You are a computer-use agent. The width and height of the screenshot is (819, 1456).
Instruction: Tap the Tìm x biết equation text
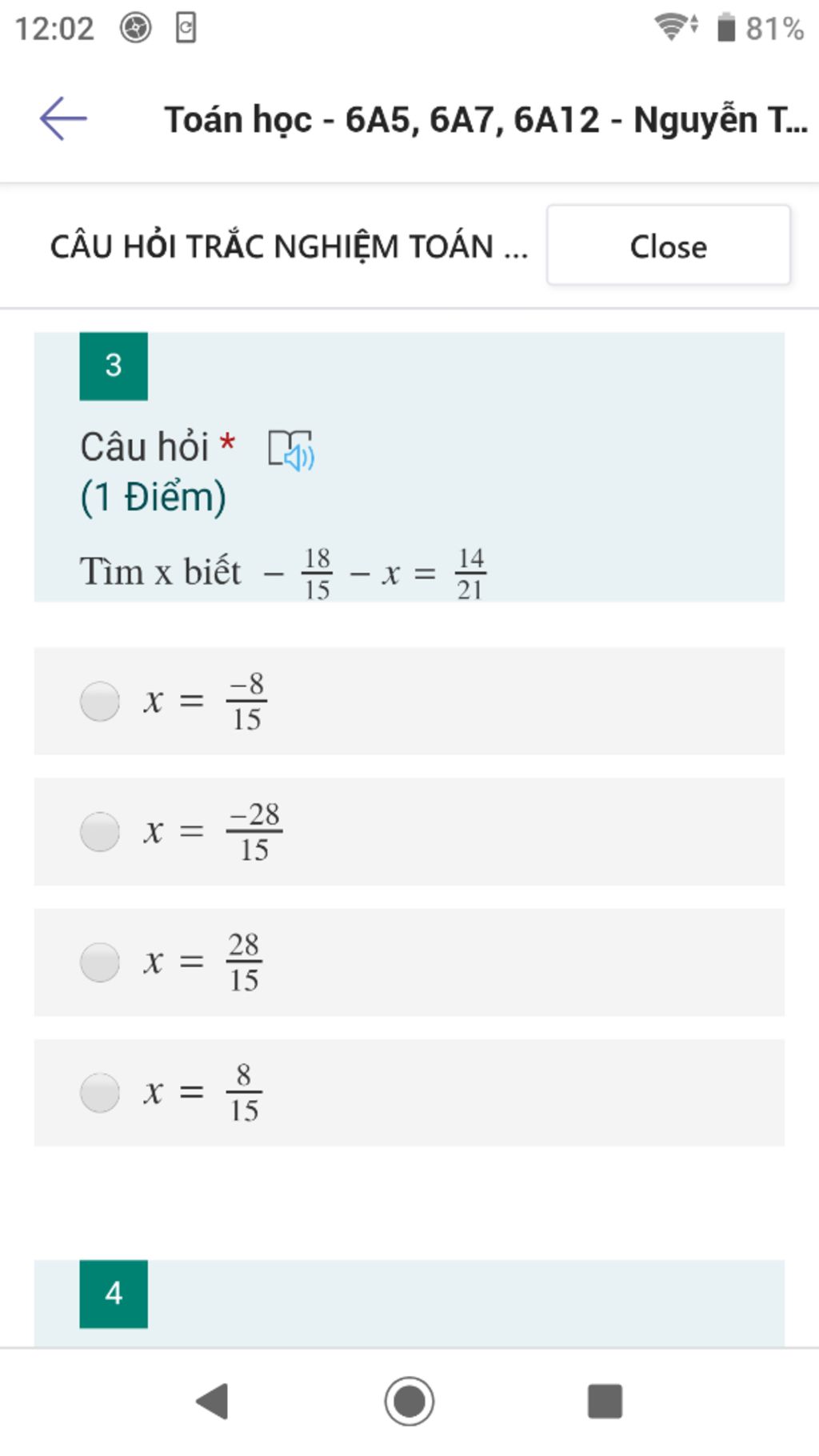[x=283, y=573]
